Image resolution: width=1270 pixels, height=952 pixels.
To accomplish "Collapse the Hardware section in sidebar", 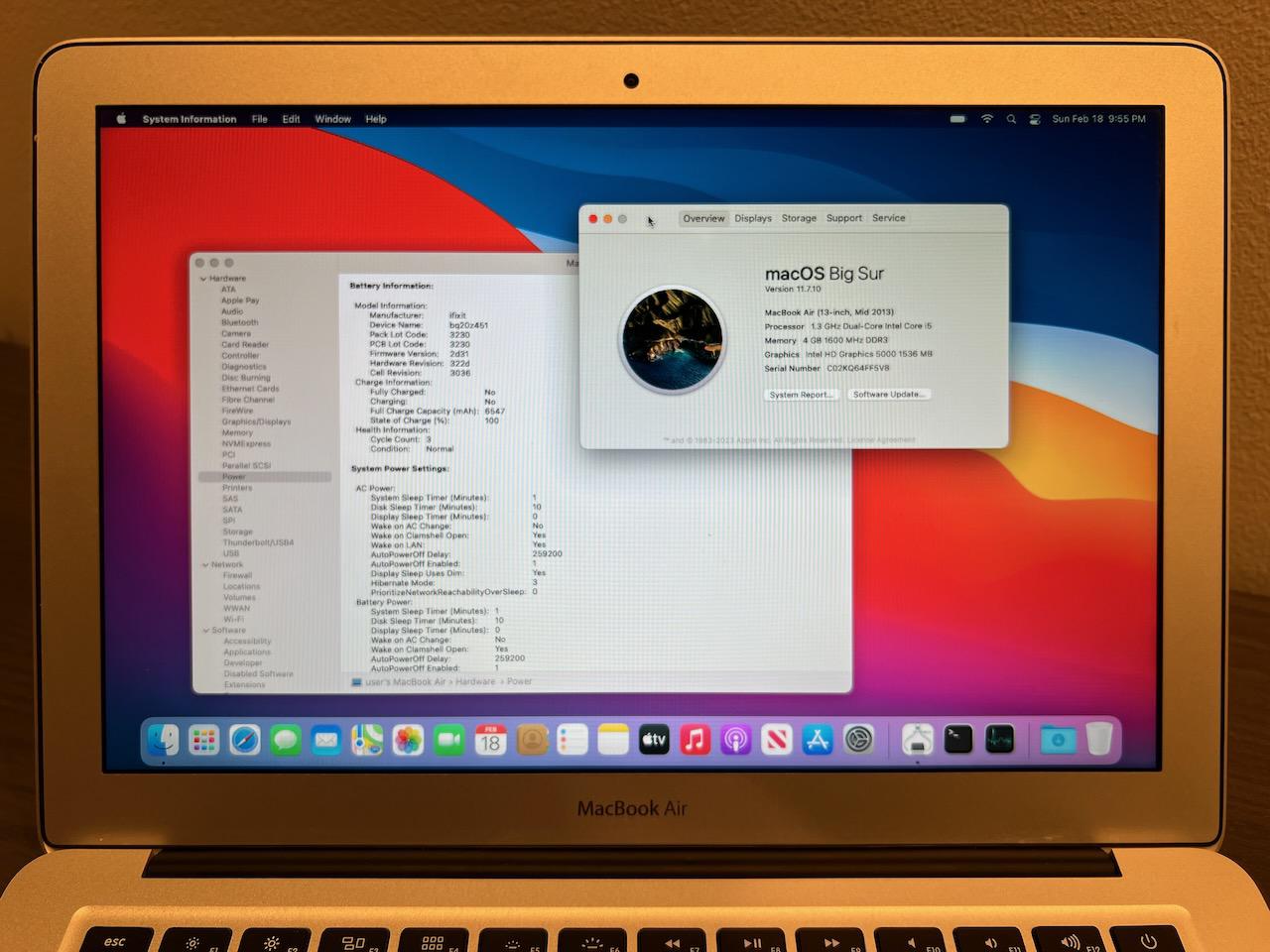I will [203, 279].
